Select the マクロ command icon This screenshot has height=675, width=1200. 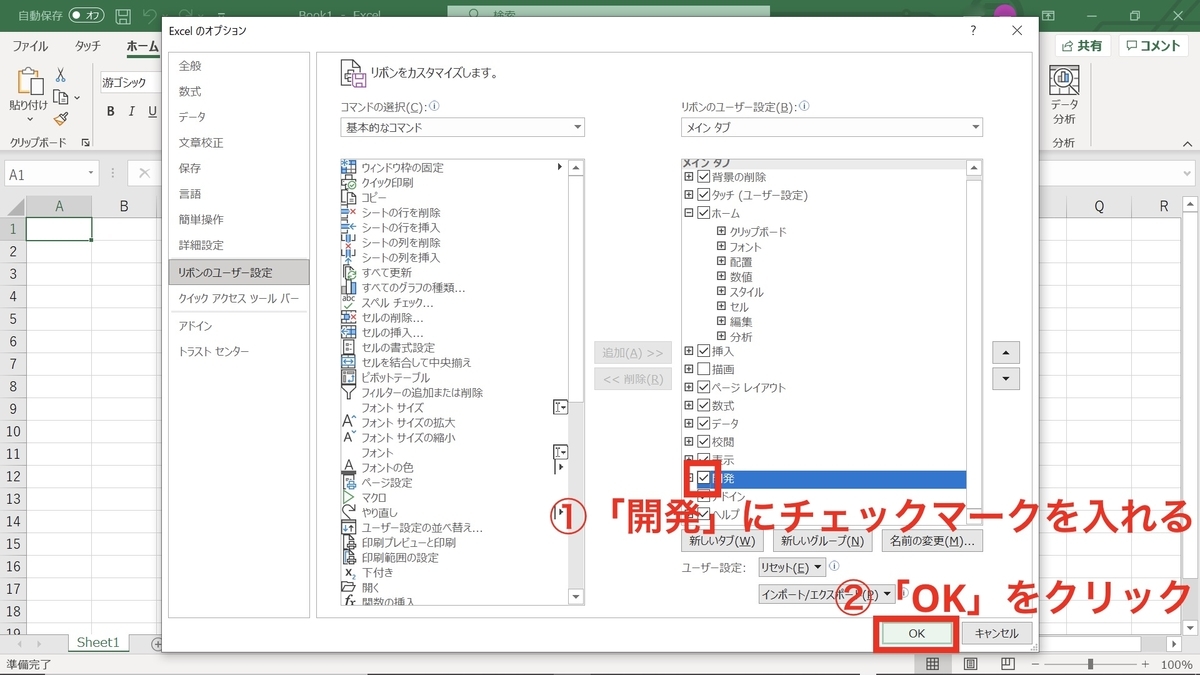349,498
